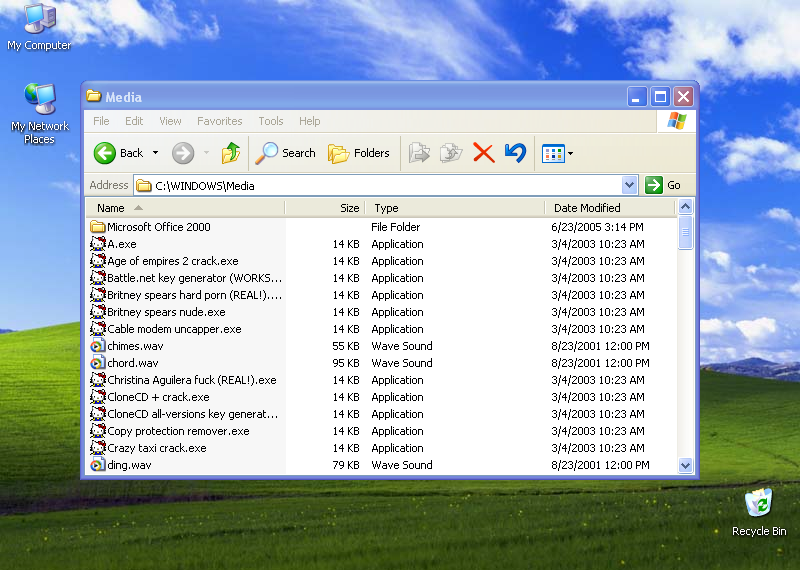Click the green Go button
This screenshot has width=800, height=570.
663,185
